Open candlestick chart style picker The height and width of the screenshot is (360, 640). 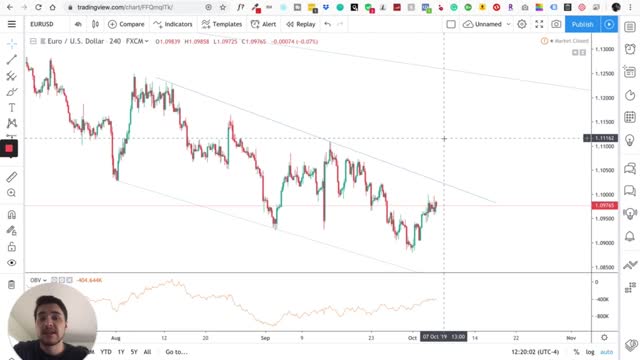[95, 24]
